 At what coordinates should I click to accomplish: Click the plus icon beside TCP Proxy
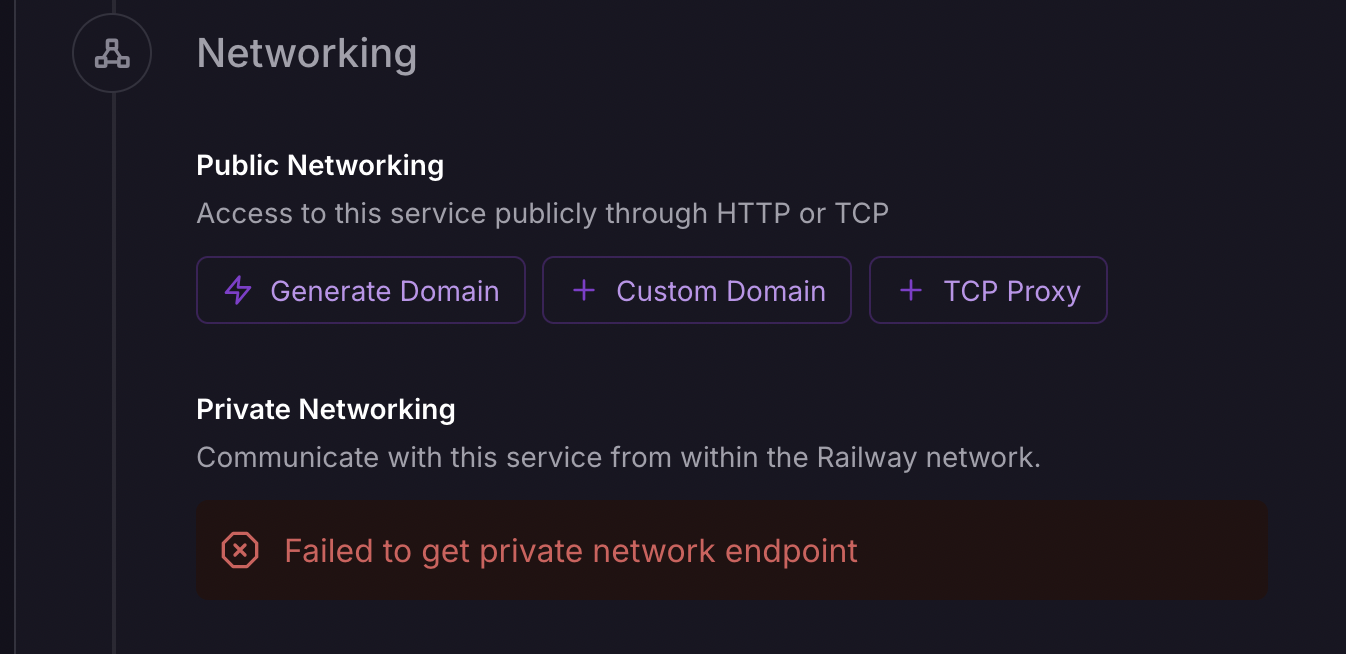pos(910,291)
